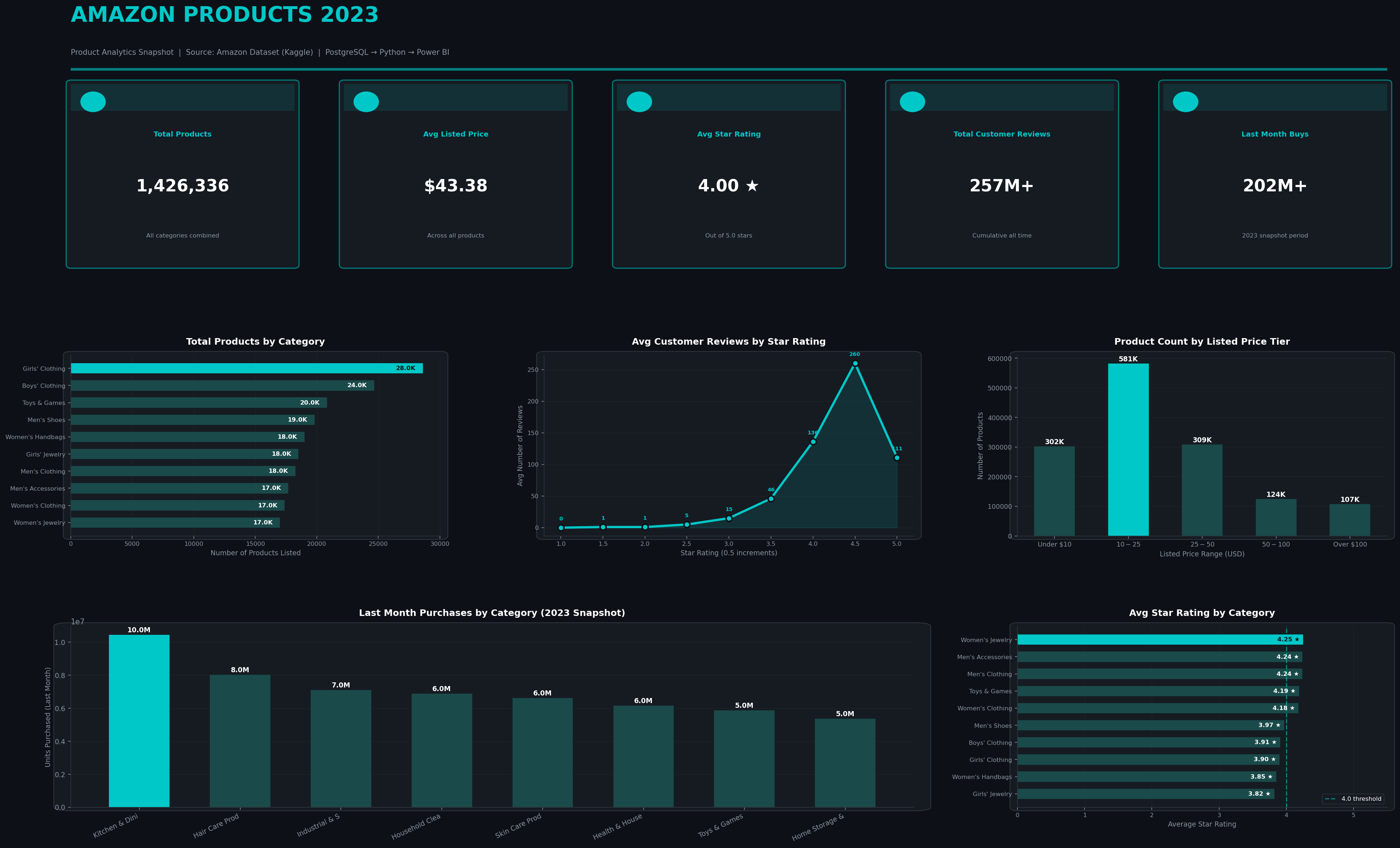Click the Girls' Clothing 3.90 star rating bar

click(x=1148, y=759)
